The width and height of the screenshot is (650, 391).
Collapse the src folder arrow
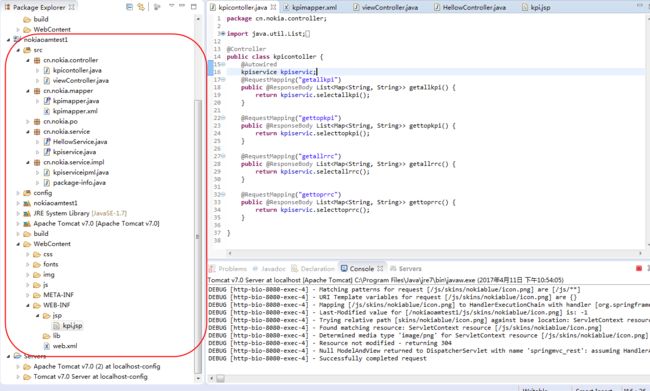pyautogui.click(x=18, y=50)
